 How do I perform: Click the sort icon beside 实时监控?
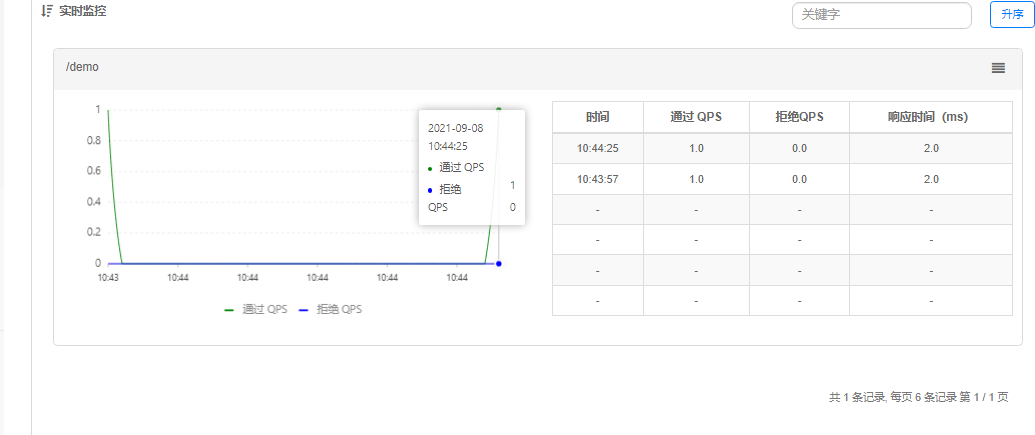(46, 11)
